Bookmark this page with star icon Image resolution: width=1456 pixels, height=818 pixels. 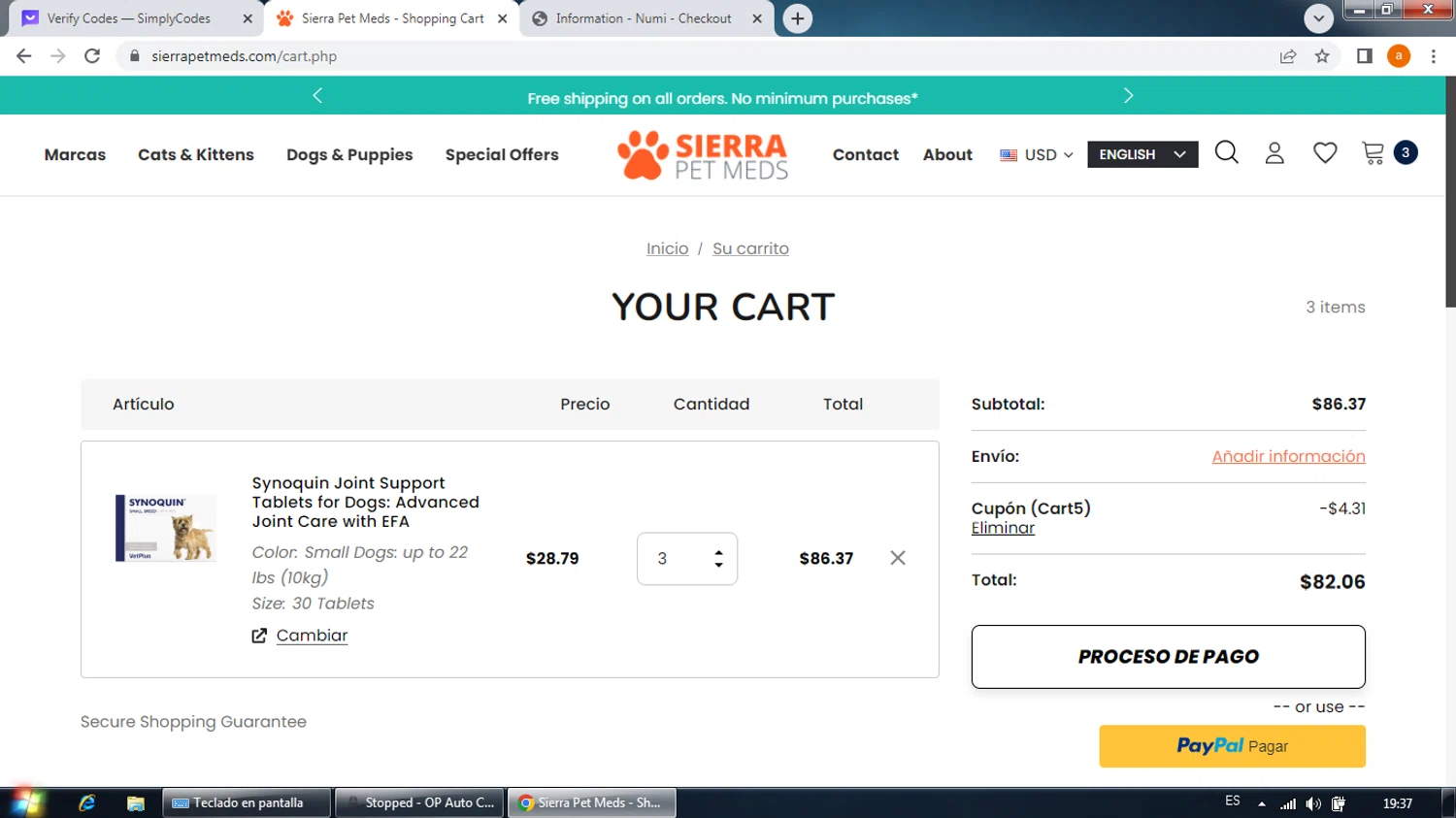[1322, 56]
